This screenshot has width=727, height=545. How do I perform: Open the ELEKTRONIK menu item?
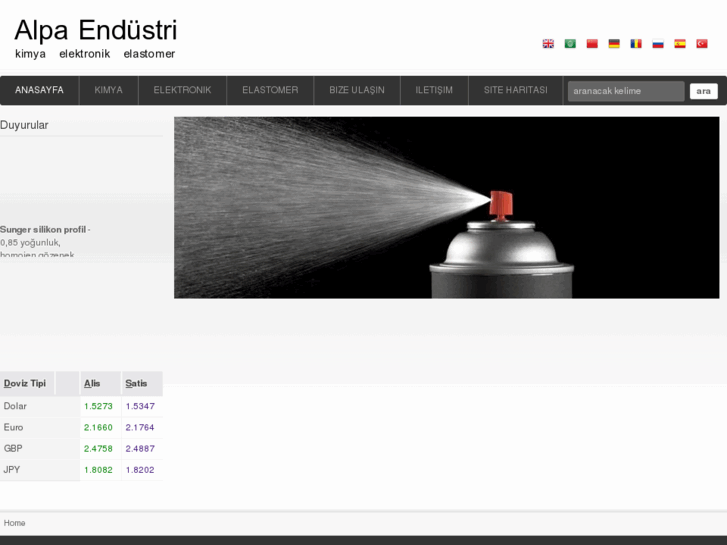coord(182,90)
